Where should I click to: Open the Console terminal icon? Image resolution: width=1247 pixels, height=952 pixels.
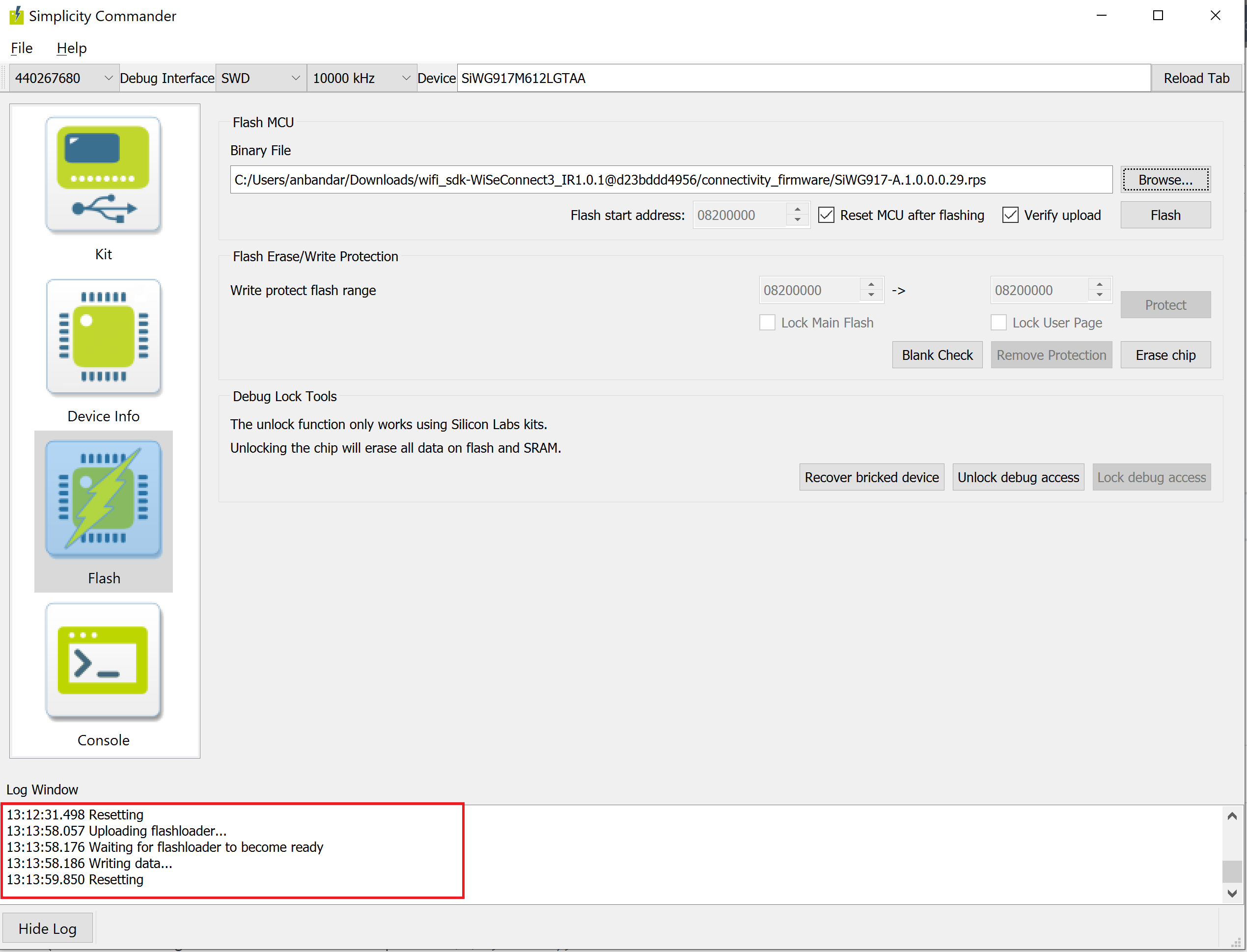103,661
